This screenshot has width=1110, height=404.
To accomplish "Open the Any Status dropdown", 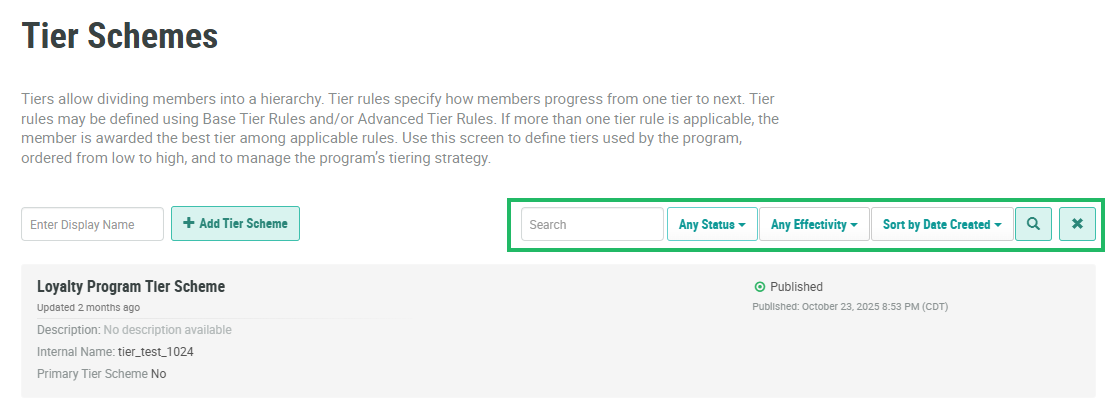I will pyautogui.click(x=712, y=224).
